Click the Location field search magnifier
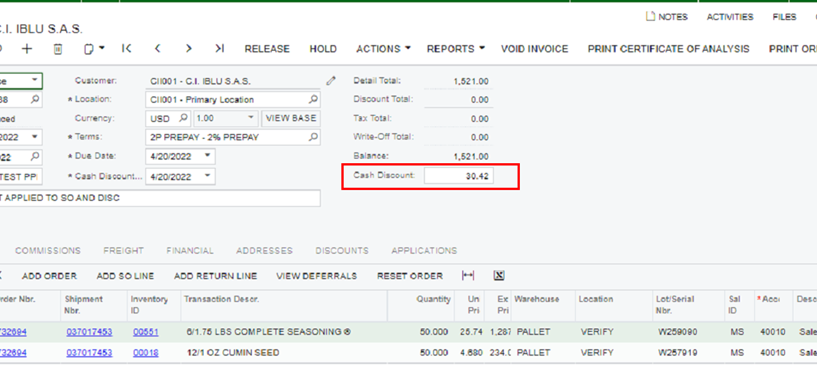This screenshot has width=817, height=391. (313, 99)
